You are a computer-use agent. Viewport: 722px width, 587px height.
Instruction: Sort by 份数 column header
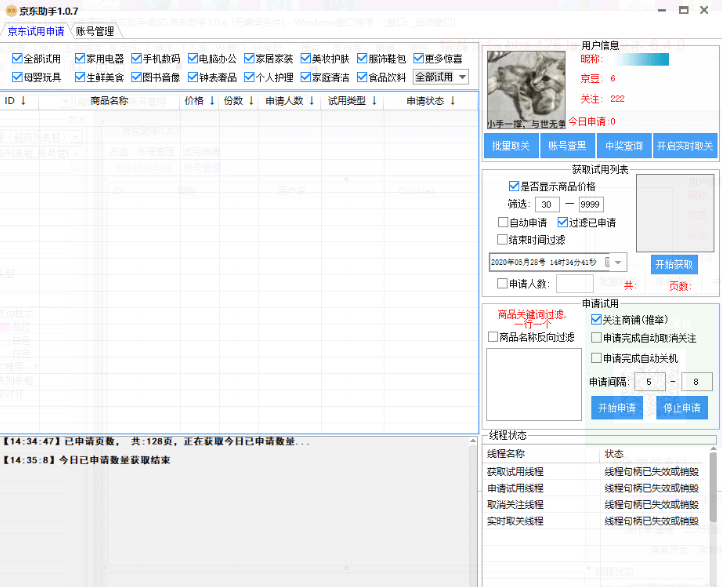(239, 100)
